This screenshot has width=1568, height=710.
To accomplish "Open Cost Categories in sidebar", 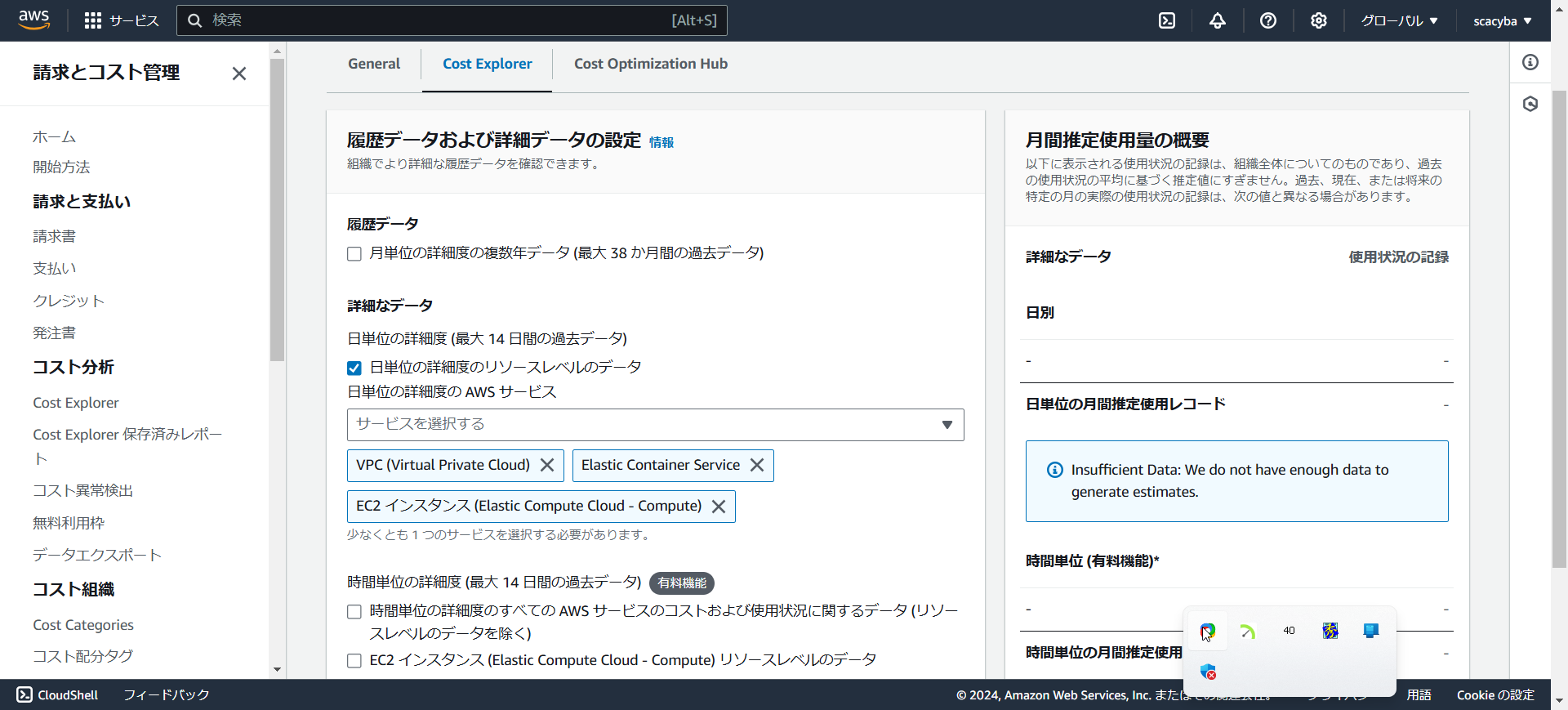I will [83, 625].
